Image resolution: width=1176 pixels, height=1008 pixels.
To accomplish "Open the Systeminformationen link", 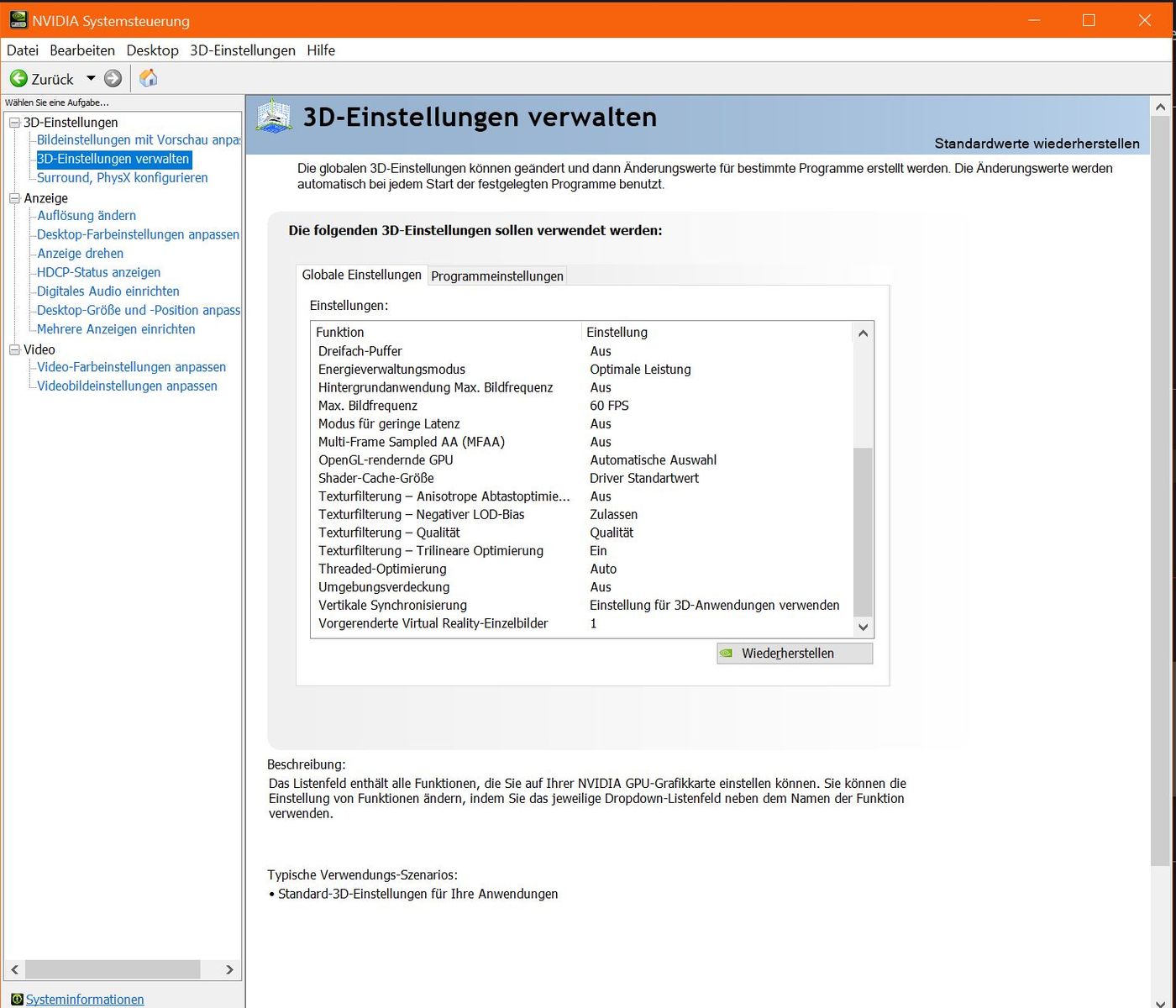I will 85,1000.
